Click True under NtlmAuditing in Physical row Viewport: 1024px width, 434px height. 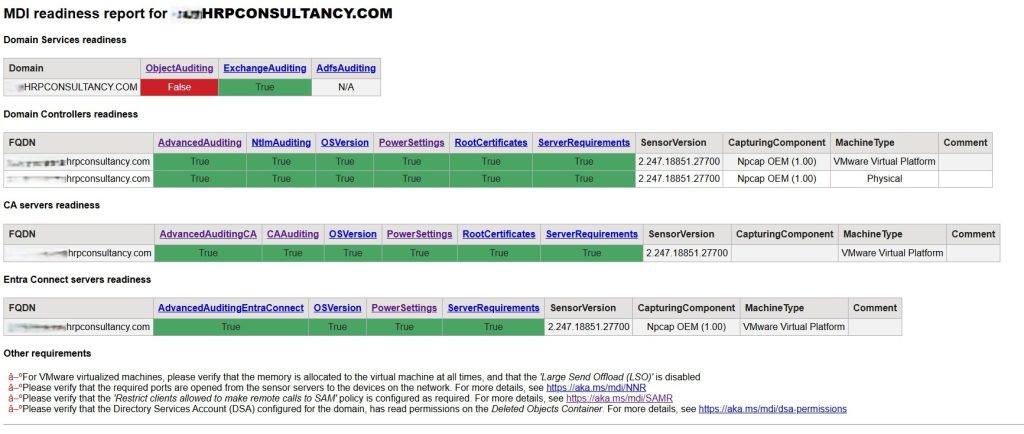[x=281, y=178]
